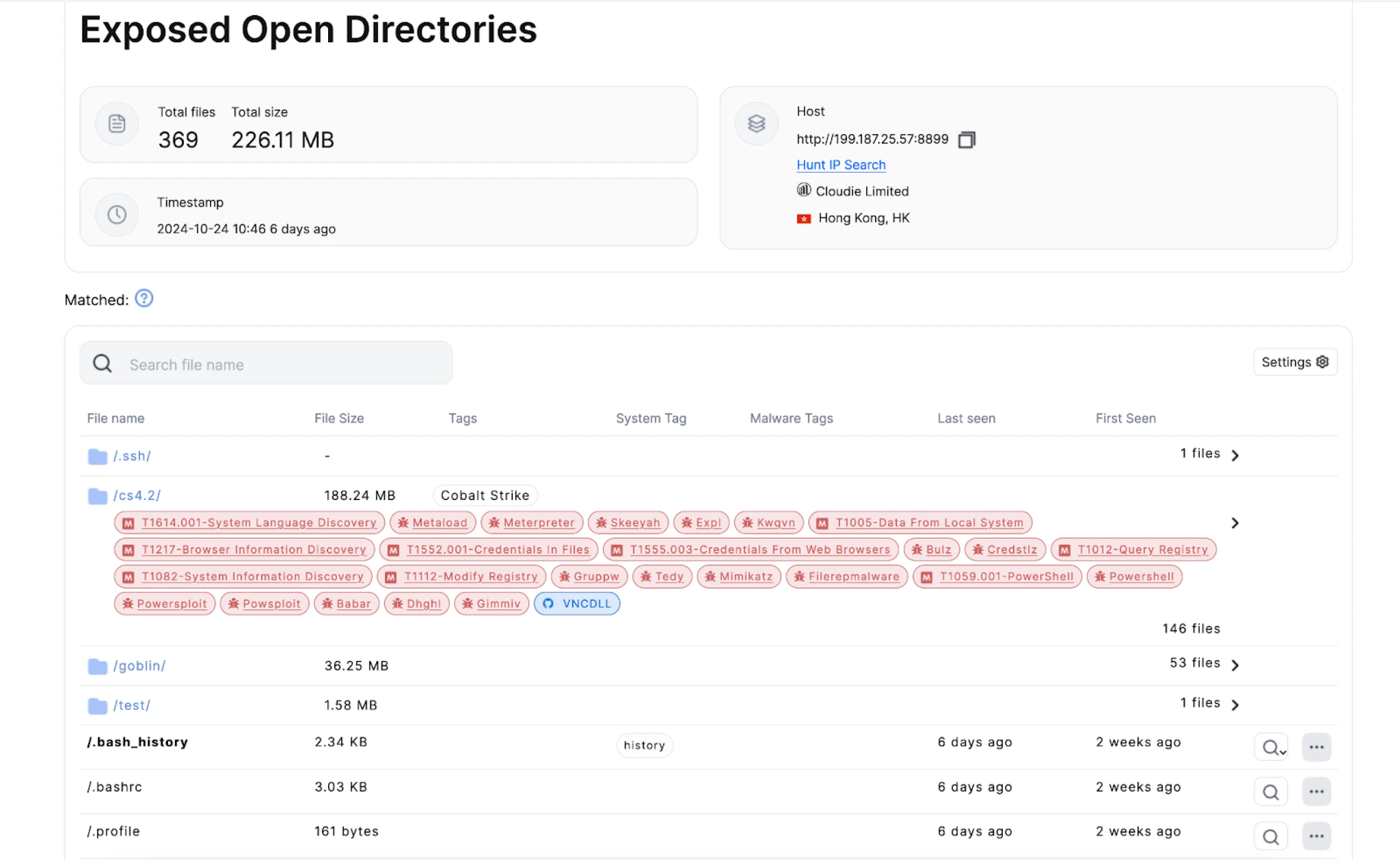Image resolution: width=1400 pixels, height=860 pixels.
Task: Focus the Search file name field
Action: 284,364
